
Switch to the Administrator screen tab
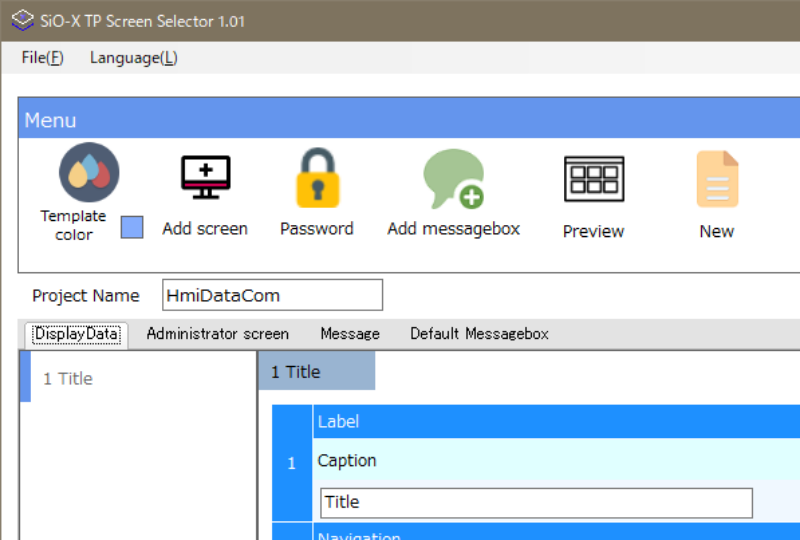(x=218, y=334)
